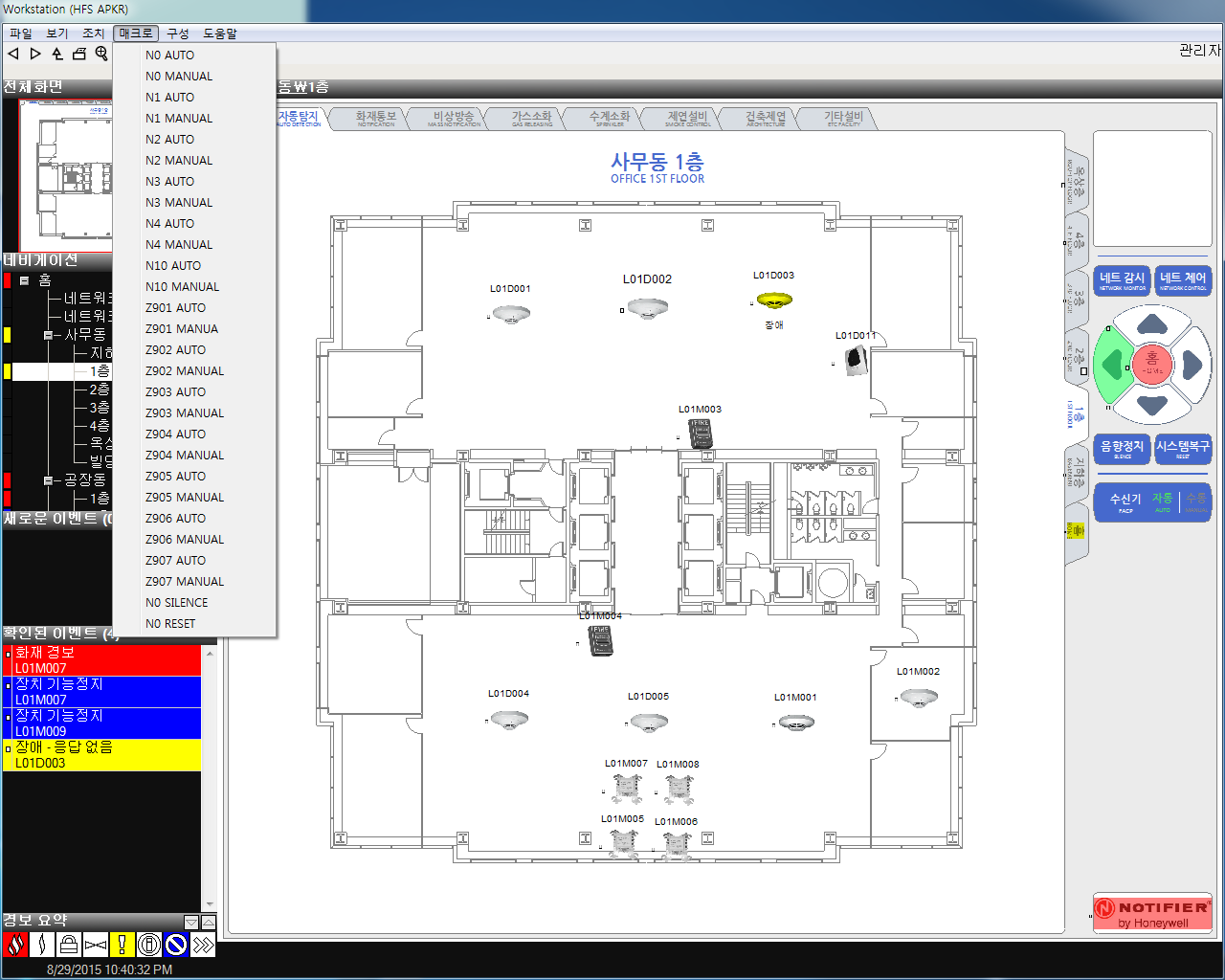Open the 가스소화 gas releasing tab

531,118
